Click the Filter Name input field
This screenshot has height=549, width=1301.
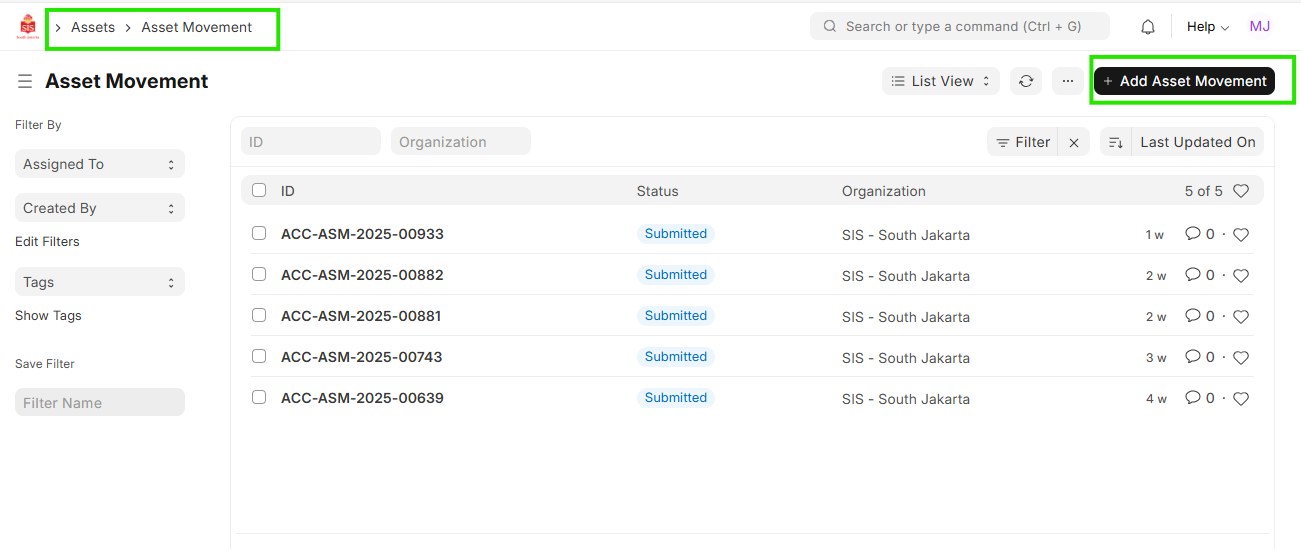click(x=100, y=403)
